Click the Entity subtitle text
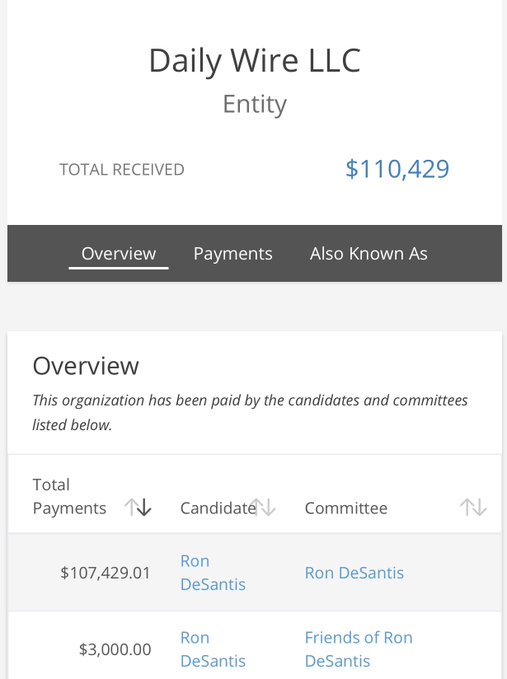The width and height of the screenshot is (507, 679). 255,105
